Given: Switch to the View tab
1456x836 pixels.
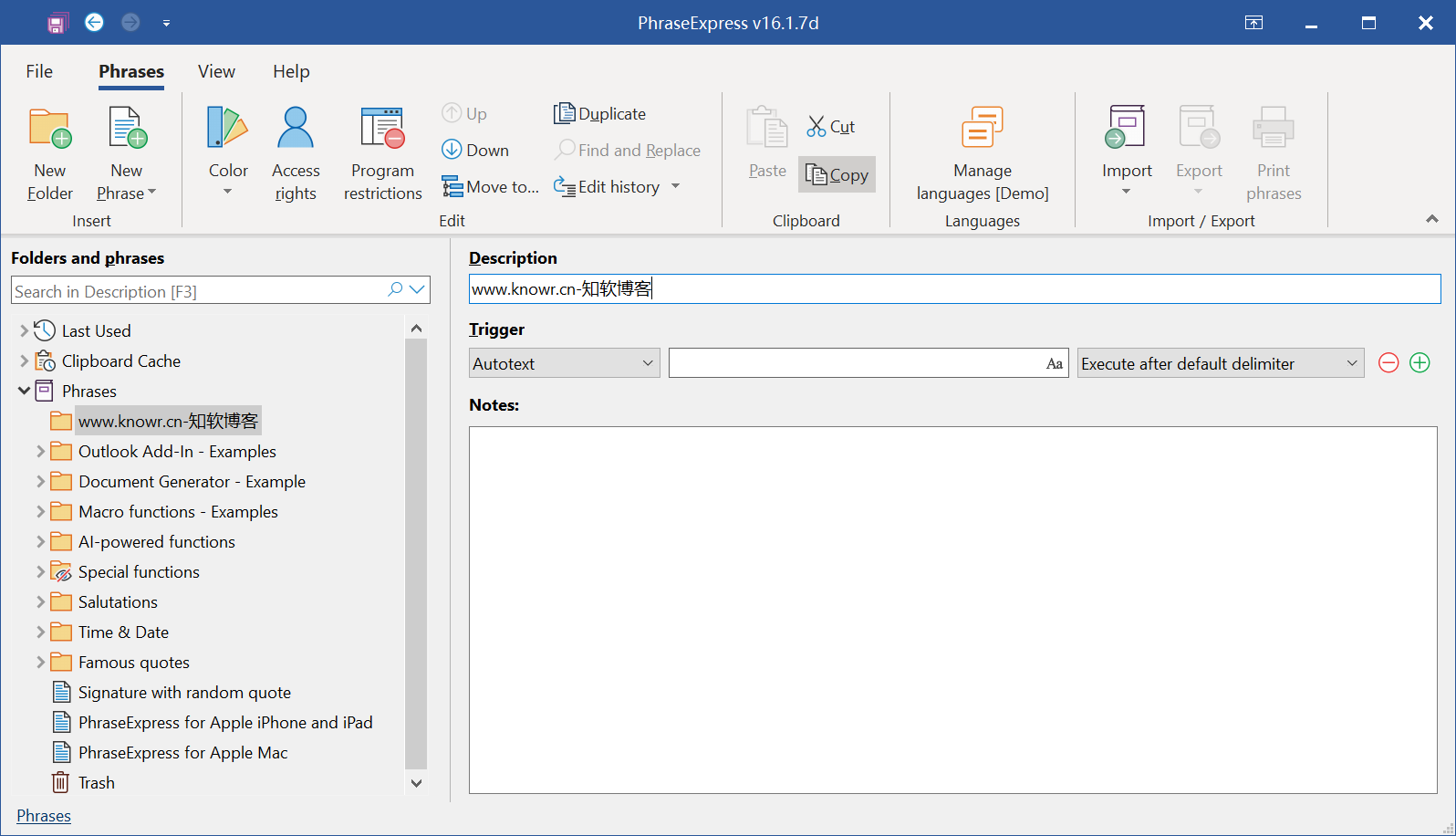Looking at the screenshot, I should coord(216,71).
